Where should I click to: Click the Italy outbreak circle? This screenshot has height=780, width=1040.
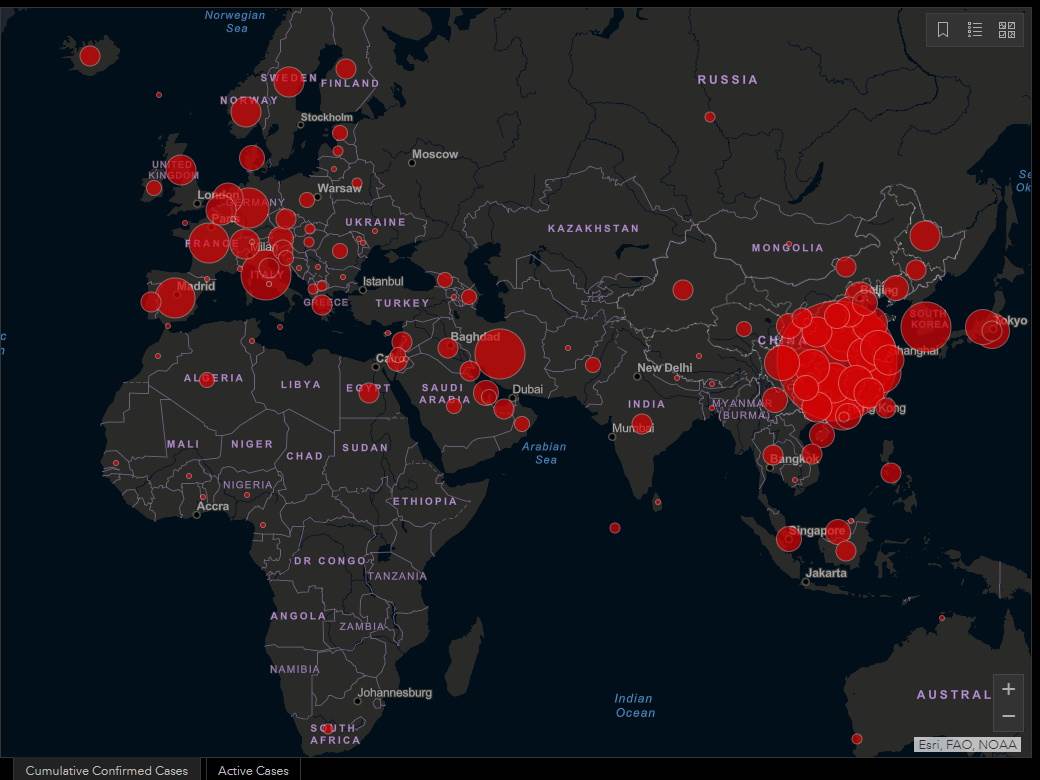point(265,277)
